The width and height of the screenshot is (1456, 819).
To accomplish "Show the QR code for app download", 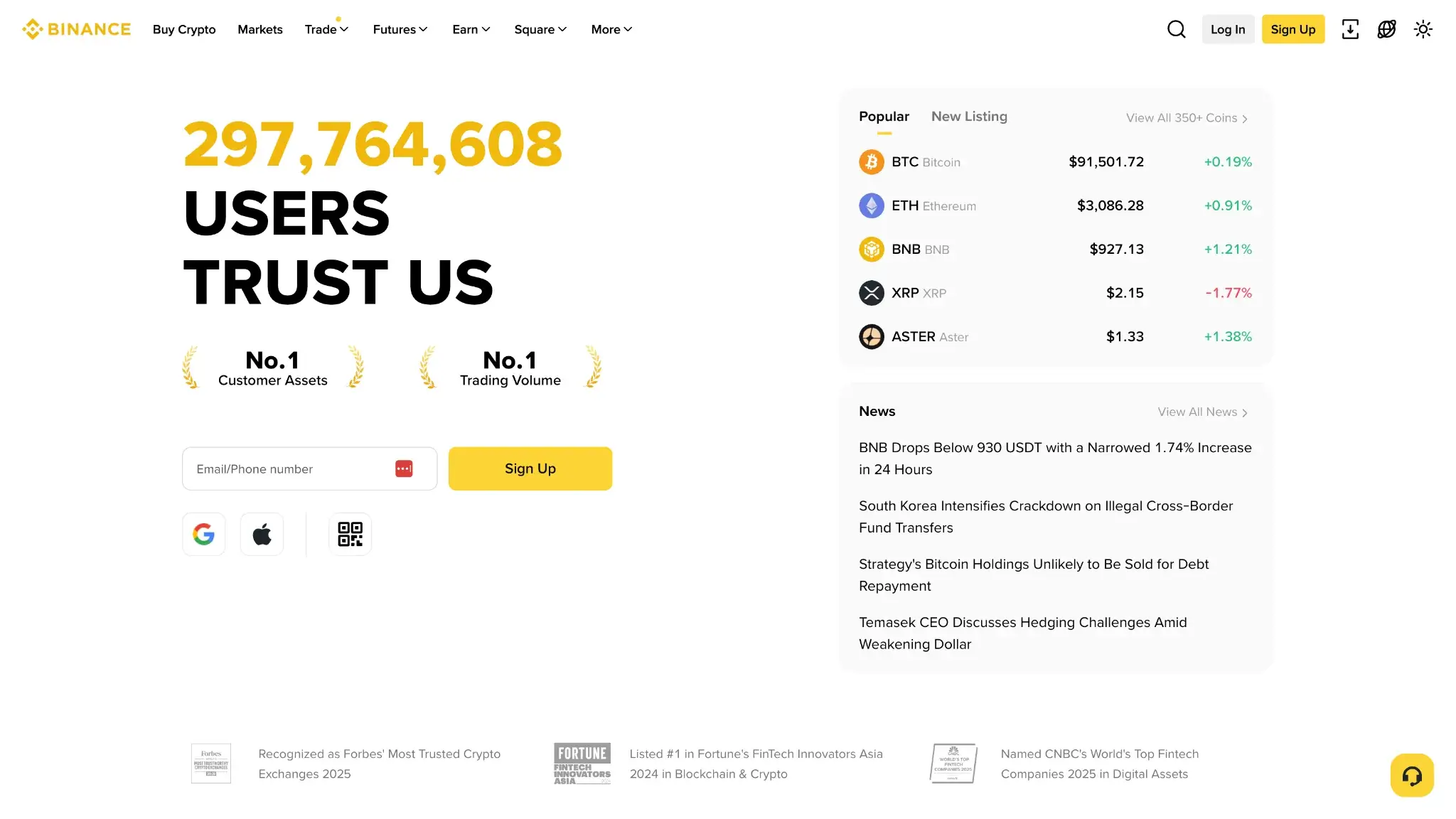I will (350, 534).
